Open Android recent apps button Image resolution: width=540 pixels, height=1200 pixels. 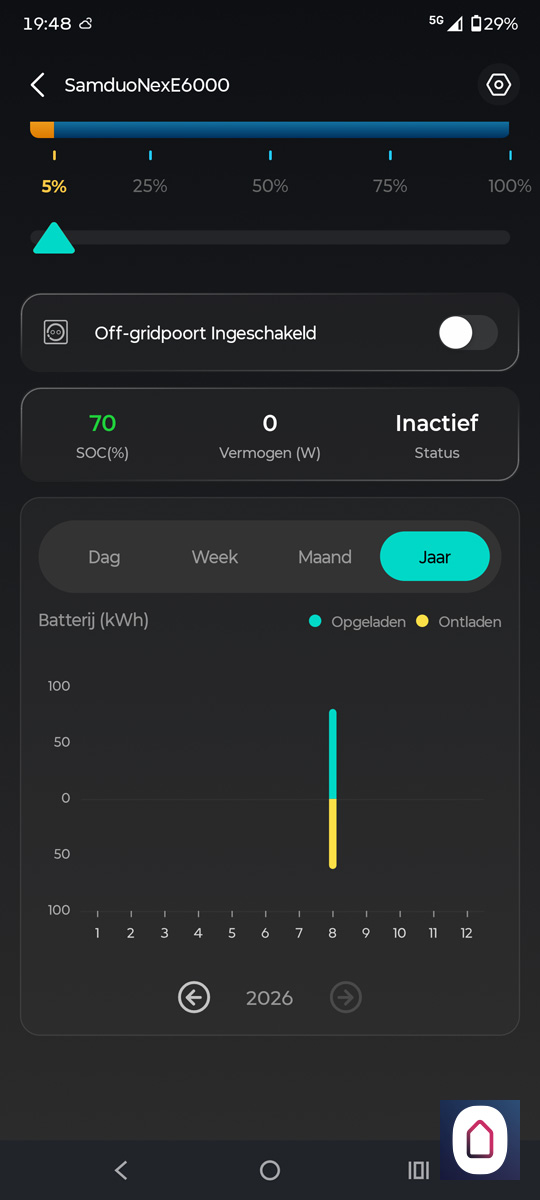(419, 1170)
